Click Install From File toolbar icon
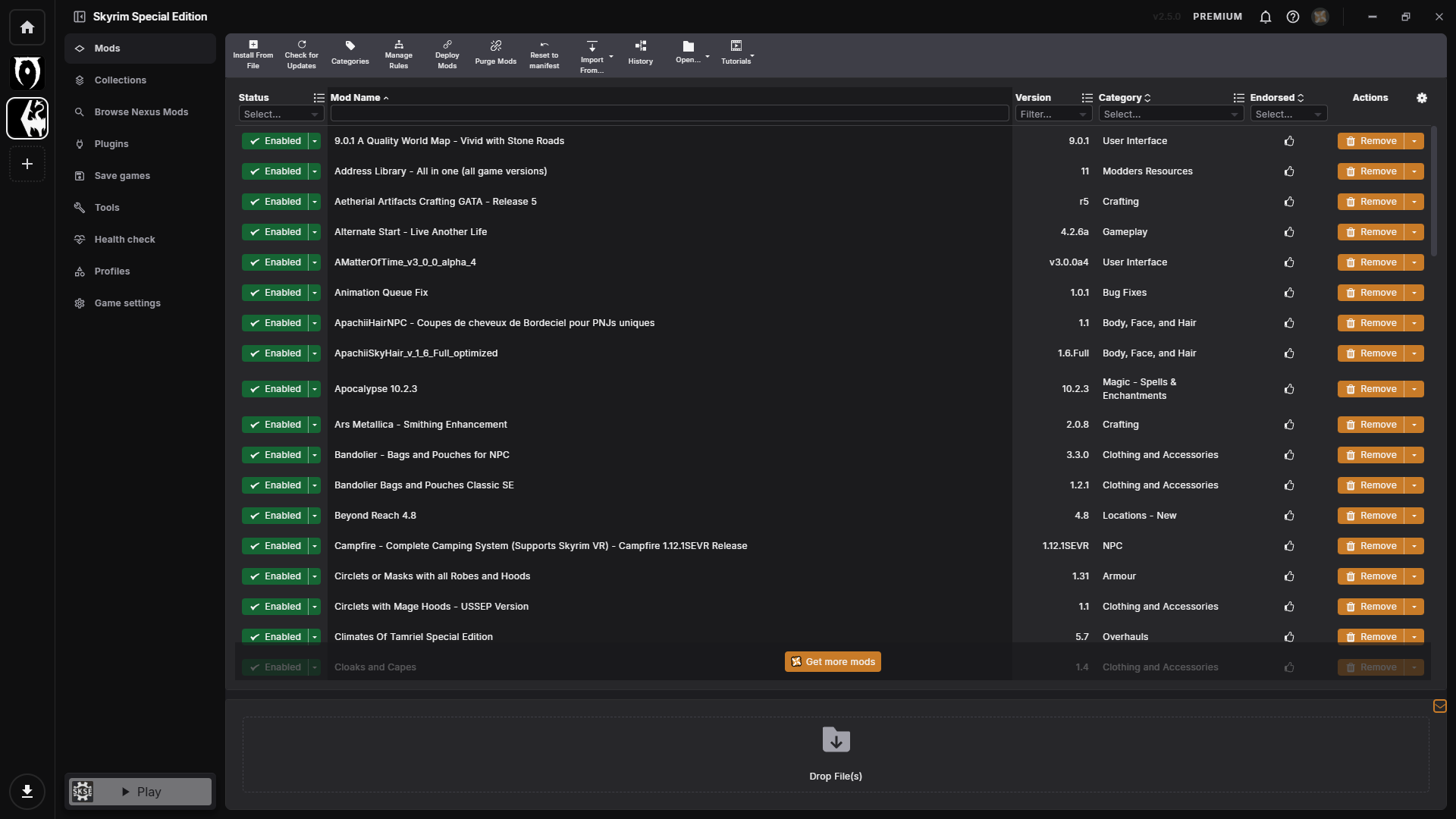Viewport: 1456px width, 819px height. pos(253,55)
